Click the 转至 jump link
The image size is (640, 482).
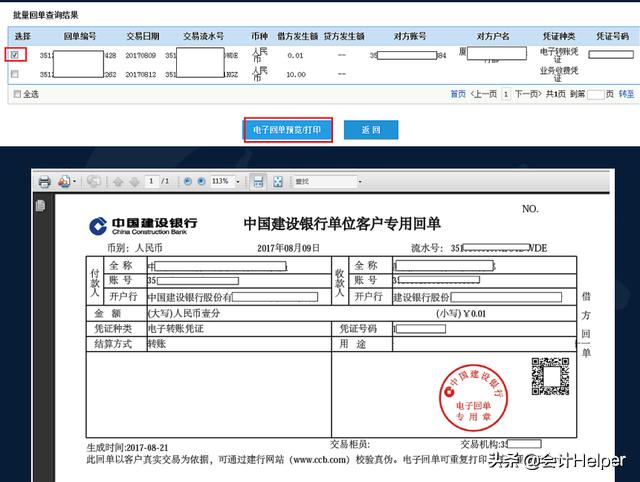pyautogui.click(x=626, y=94)
